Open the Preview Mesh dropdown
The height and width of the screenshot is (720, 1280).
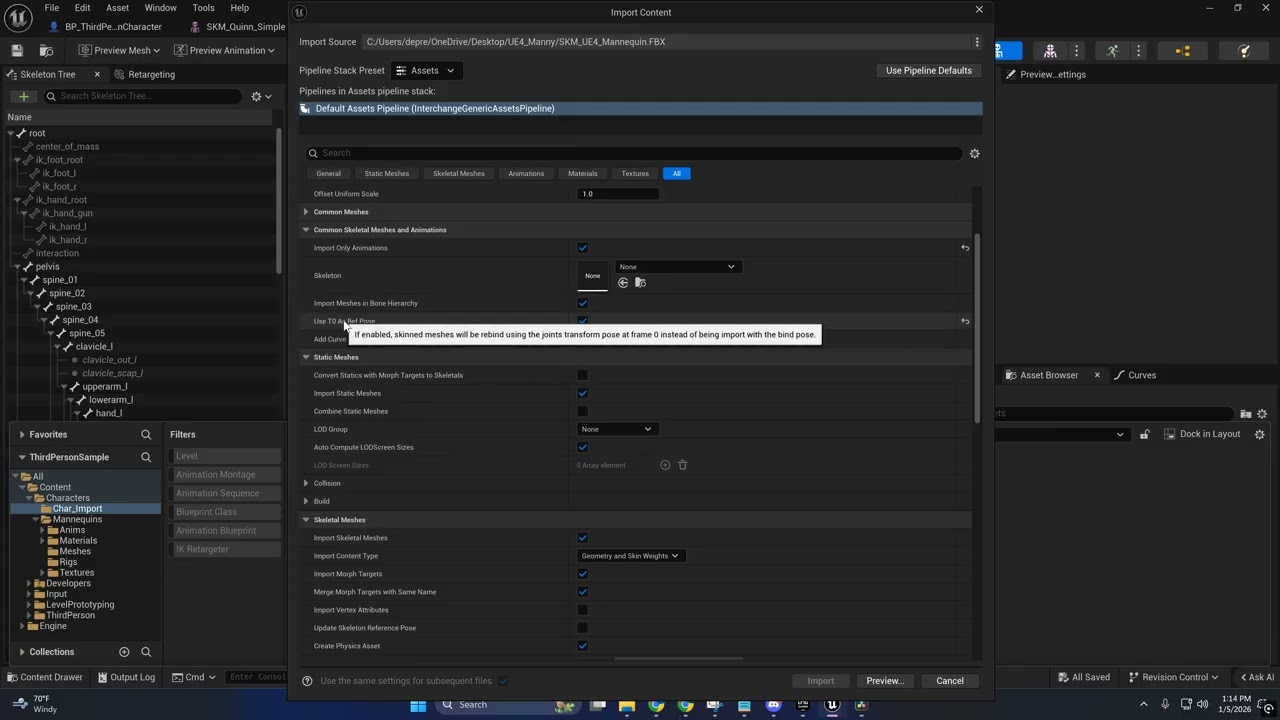pos(119,51)
